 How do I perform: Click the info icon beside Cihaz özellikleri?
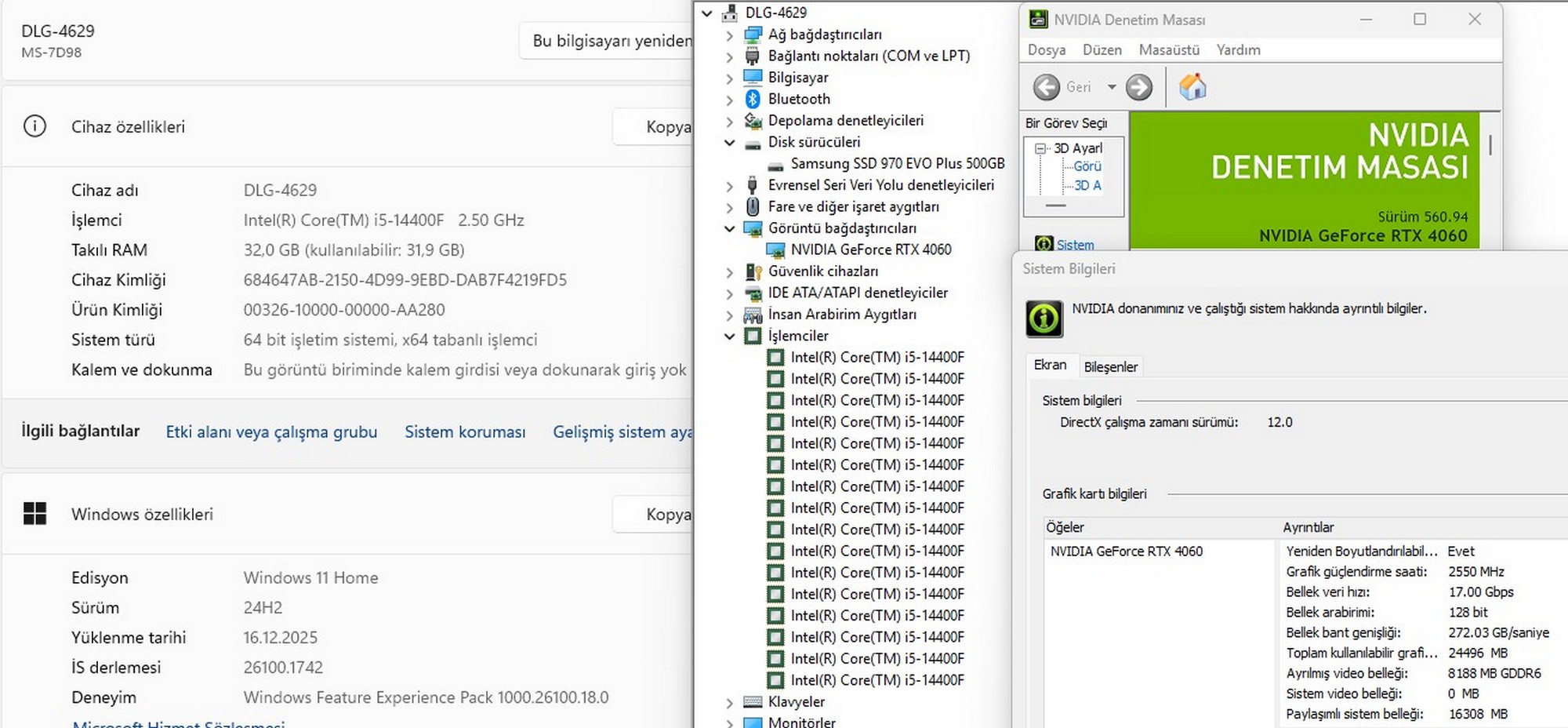(35, 126)
